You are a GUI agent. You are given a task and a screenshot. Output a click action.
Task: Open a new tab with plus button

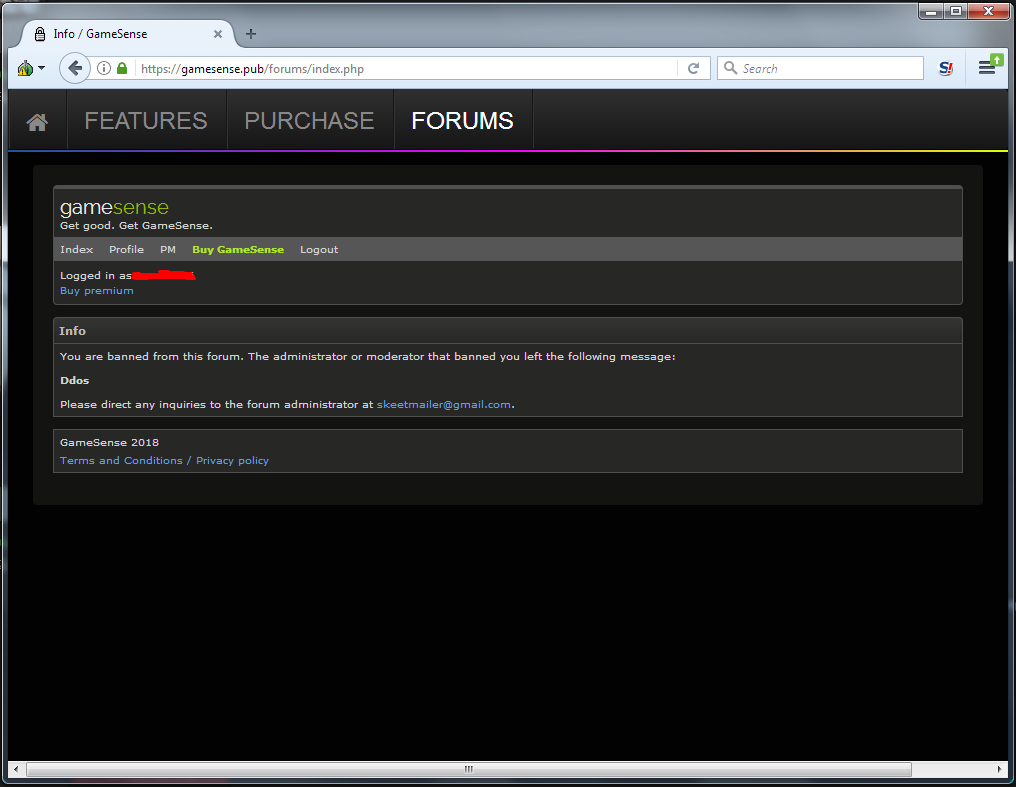pyautogui.click(x=251, y=34)
